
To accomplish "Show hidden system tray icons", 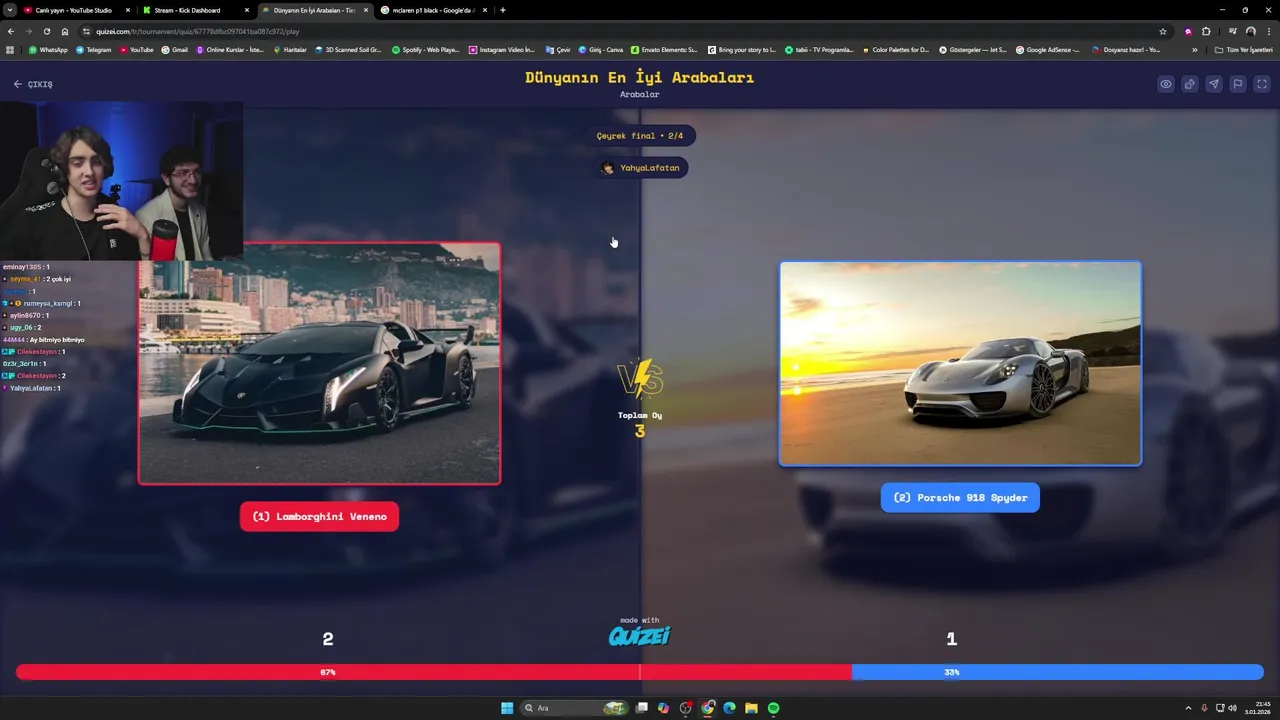I will click(x=1188, y=708).
